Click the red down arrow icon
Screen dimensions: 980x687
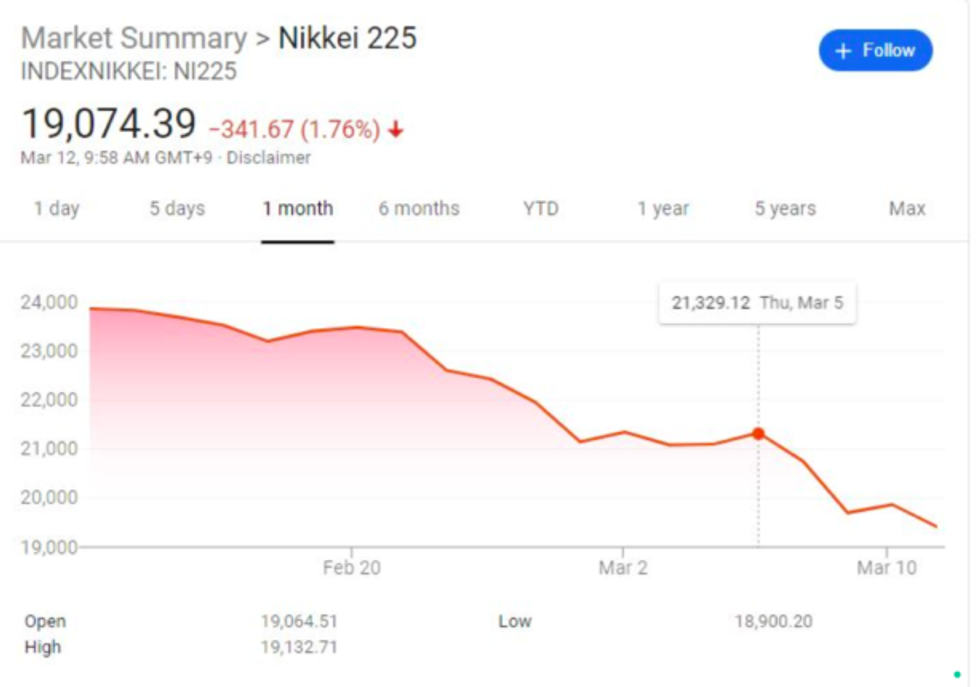click(x=396, y=130)
